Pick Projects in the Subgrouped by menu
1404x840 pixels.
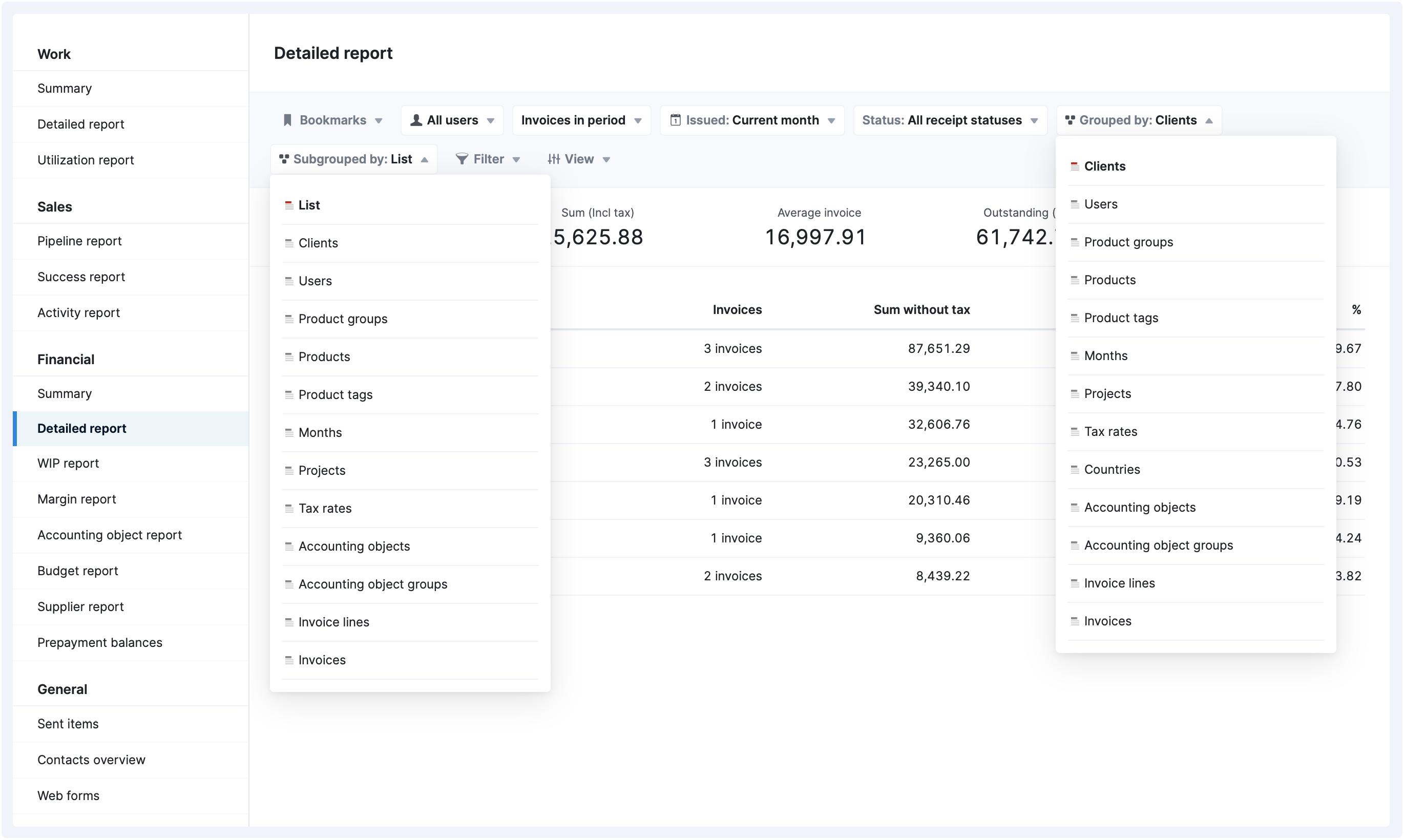(x=410, y=470)
